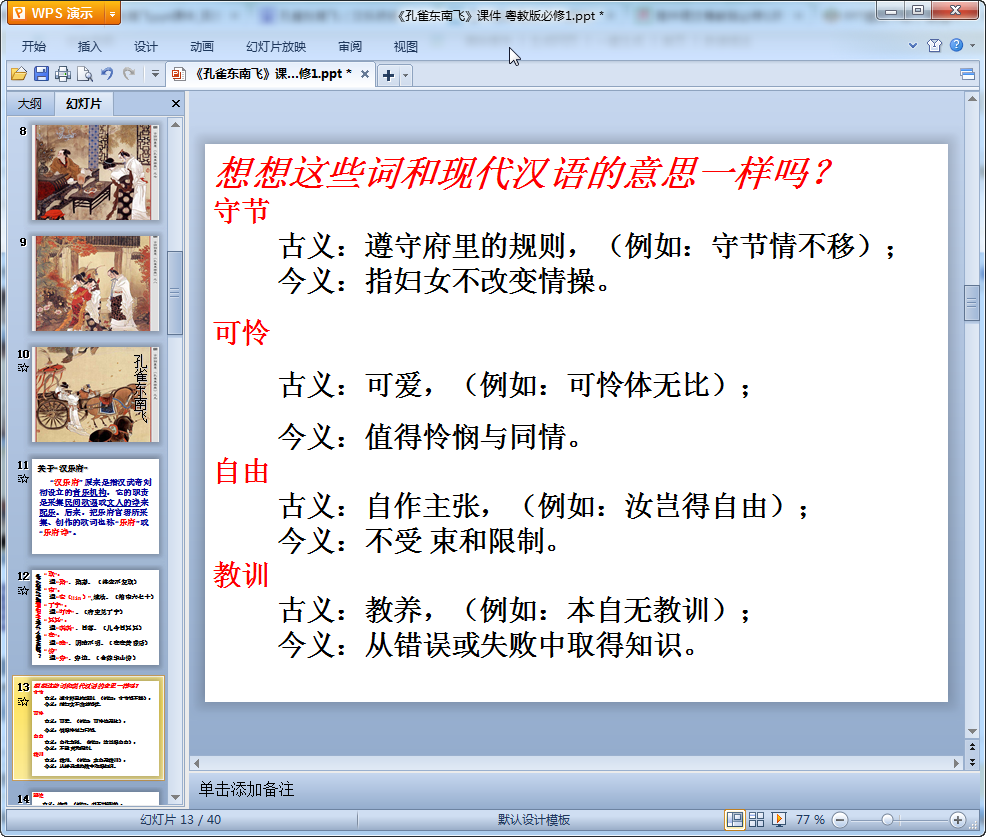The width and height of the screenshot is (986, 837).
Task: Switch to slide sorter view icon
Action: 756,819
